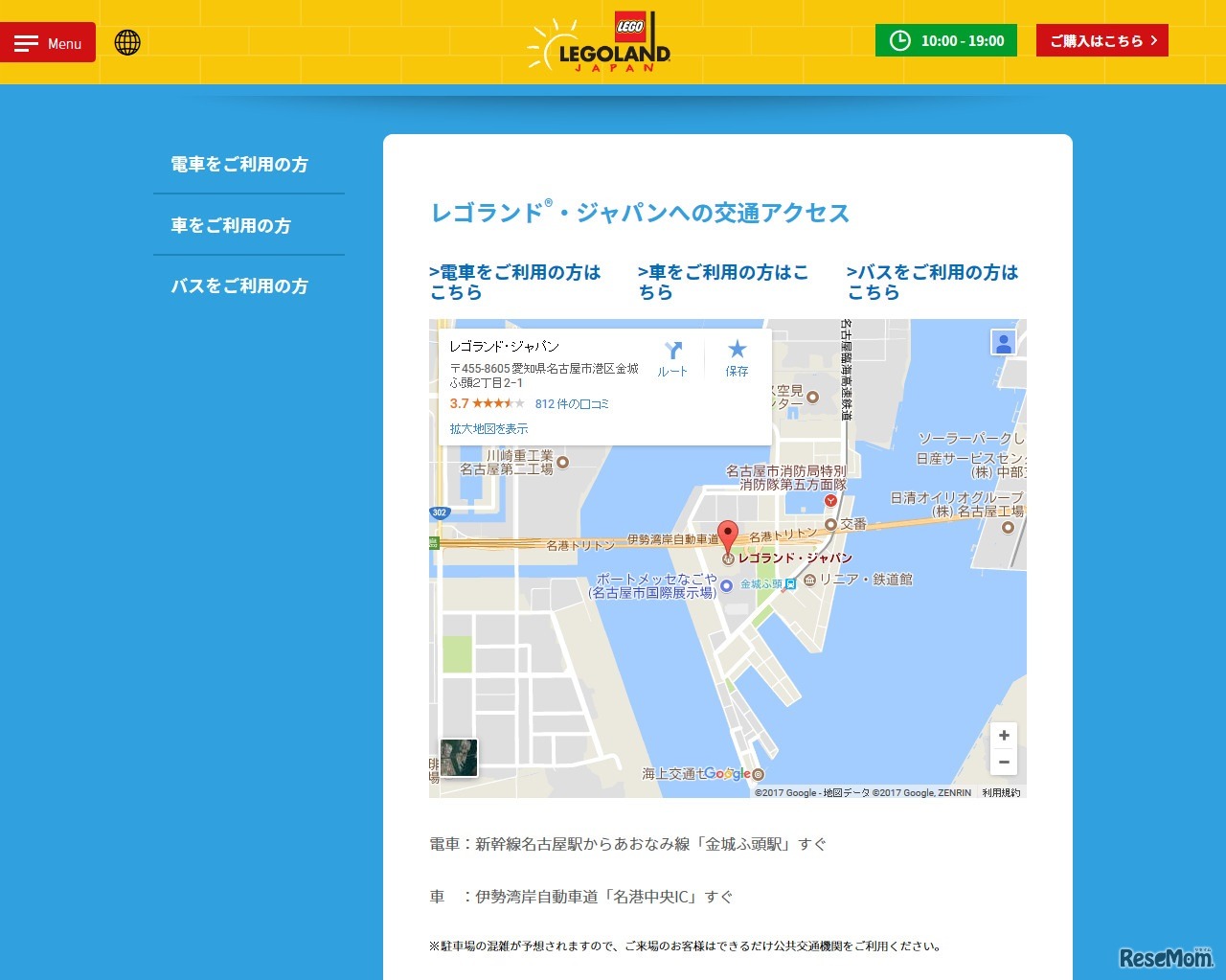Click 拡大地図を表示 to view larger map
This screenshot has height=980, width=1226.
488,429
